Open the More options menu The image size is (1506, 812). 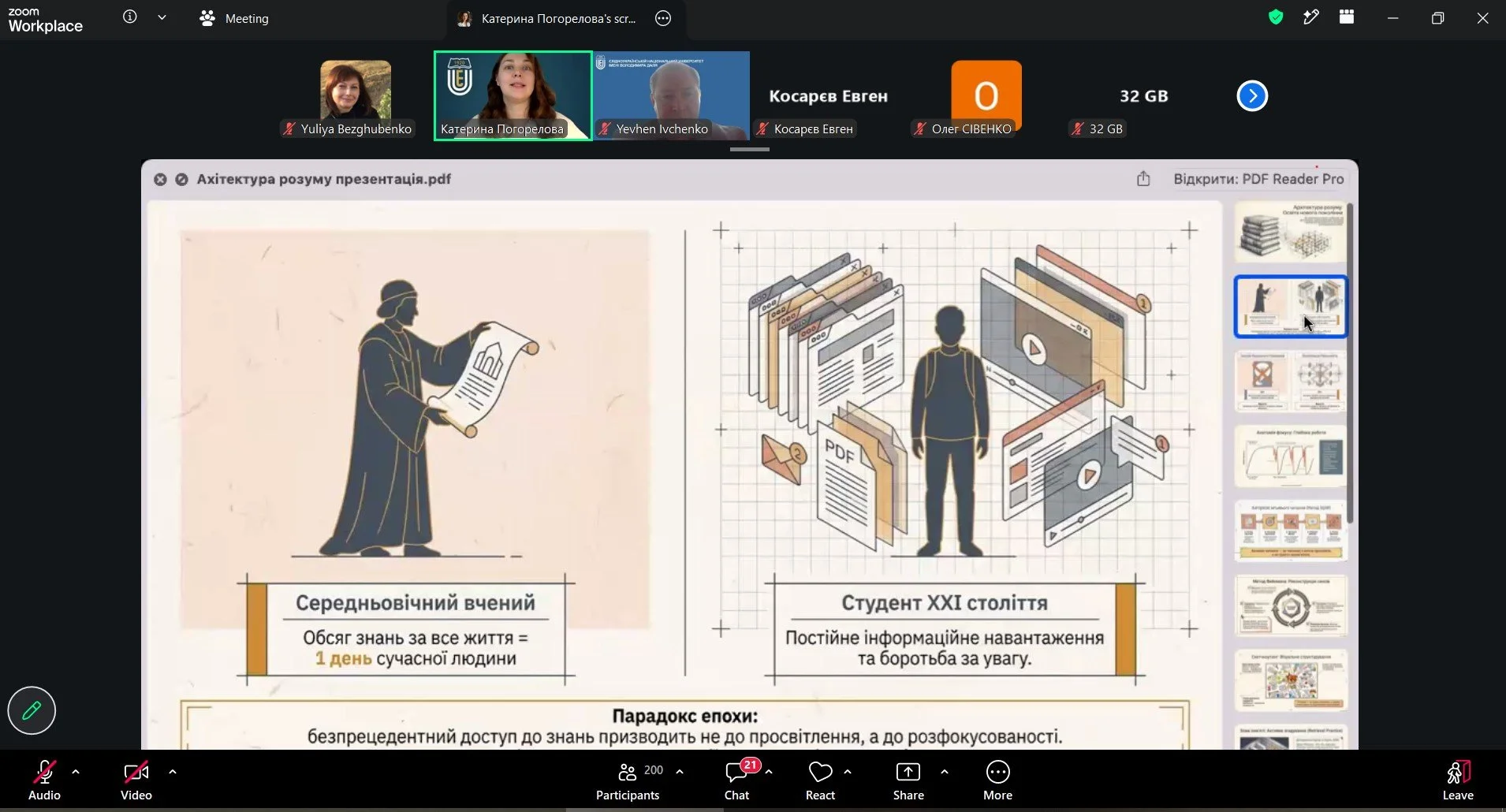[x=997, y=780]
